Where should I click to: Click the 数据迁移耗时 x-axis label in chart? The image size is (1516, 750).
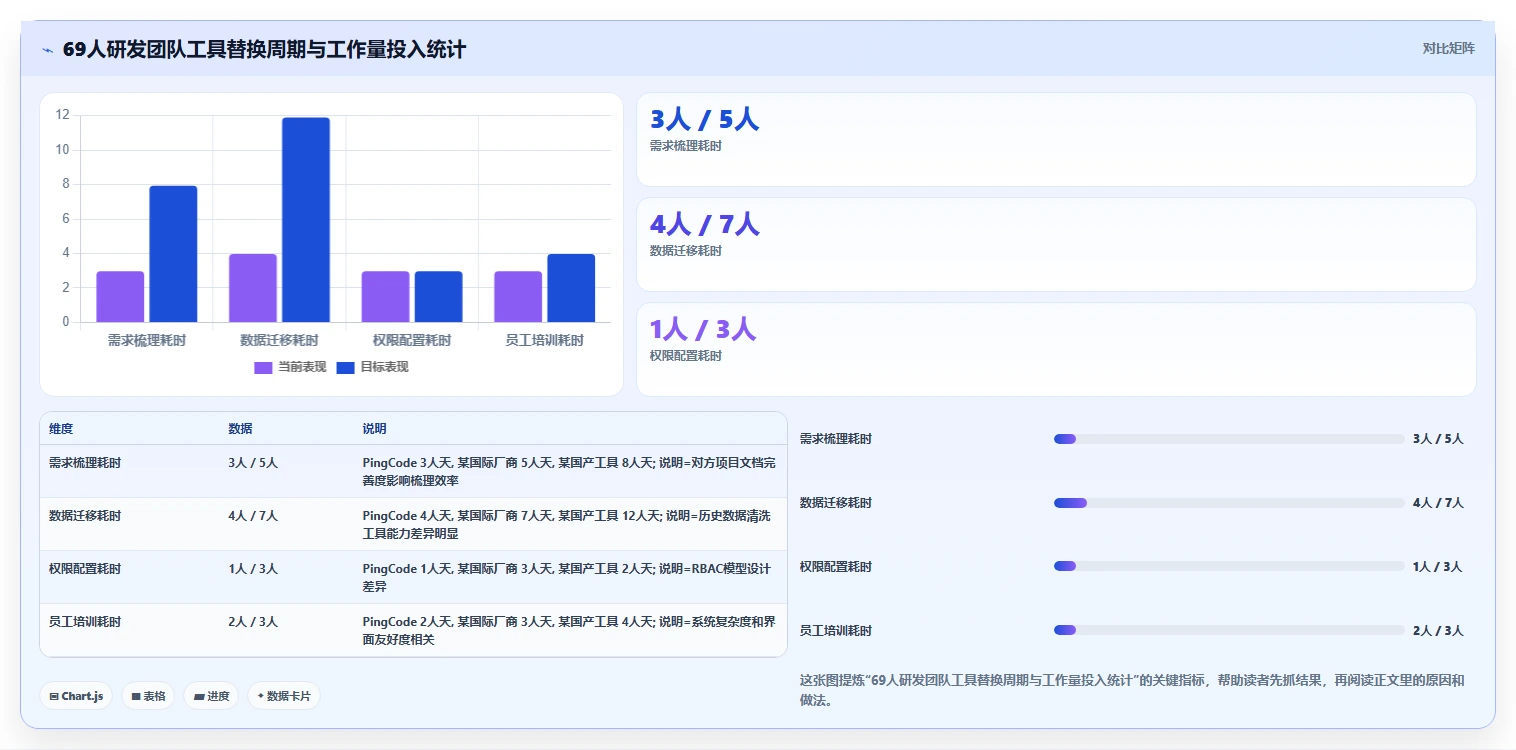pyautogui.click(x=279, y=340)
